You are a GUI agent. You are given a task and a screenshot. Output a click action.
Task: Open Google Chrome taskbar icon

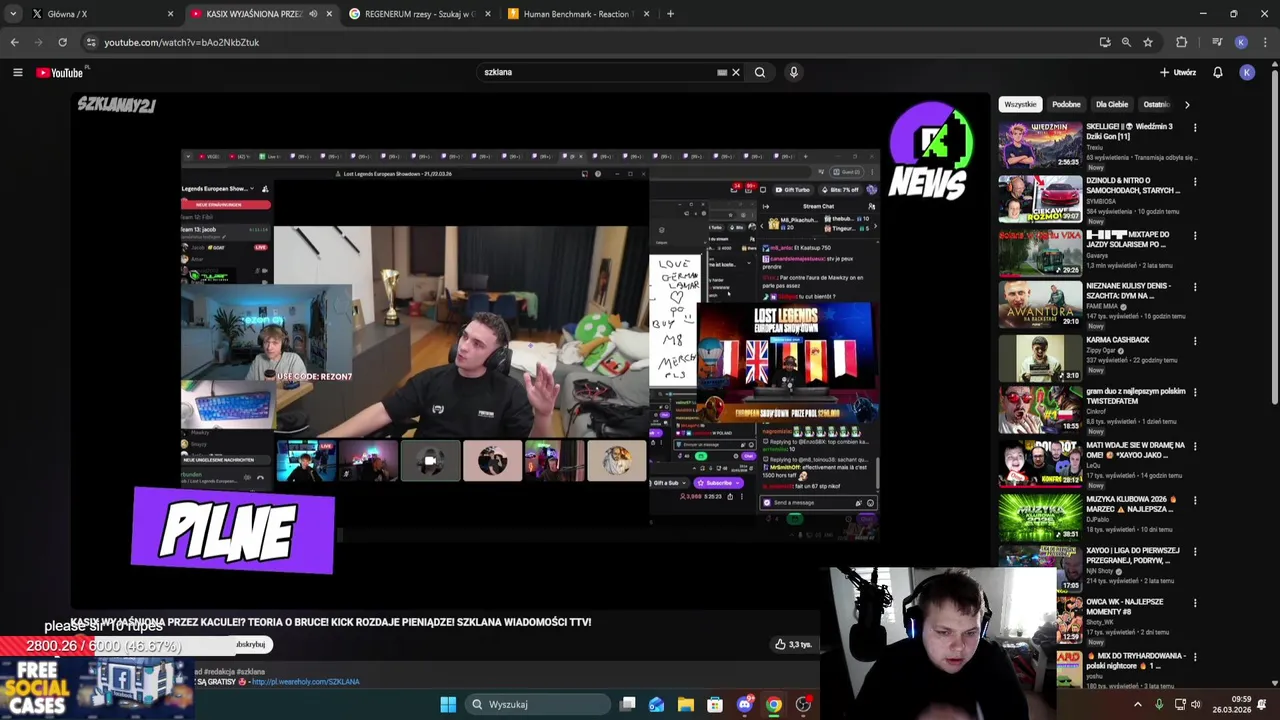click(x=774, y=704)
